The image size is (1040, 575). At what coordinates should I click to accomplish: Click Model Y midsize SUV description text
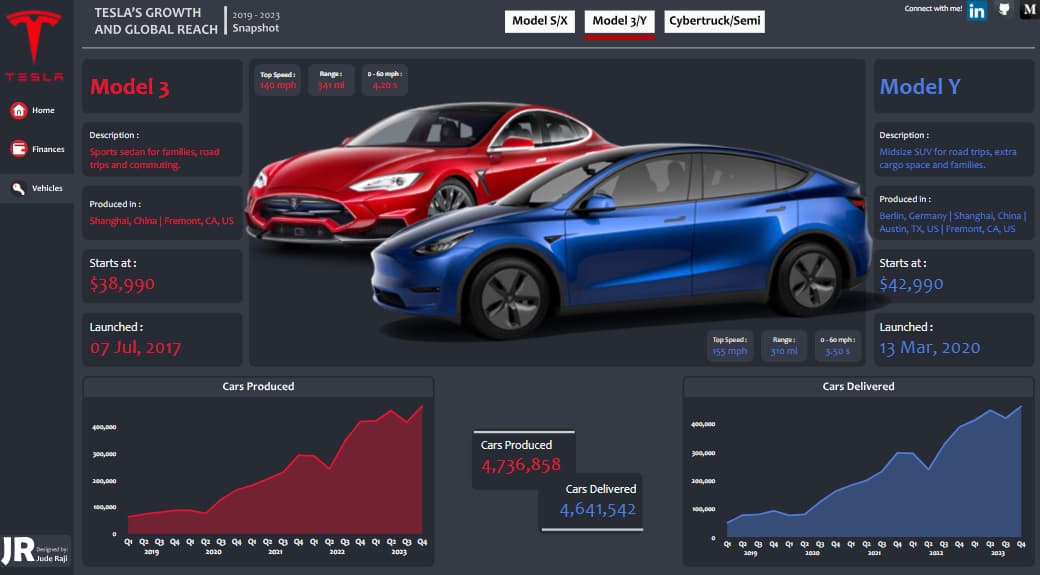[x=948, y=159]
